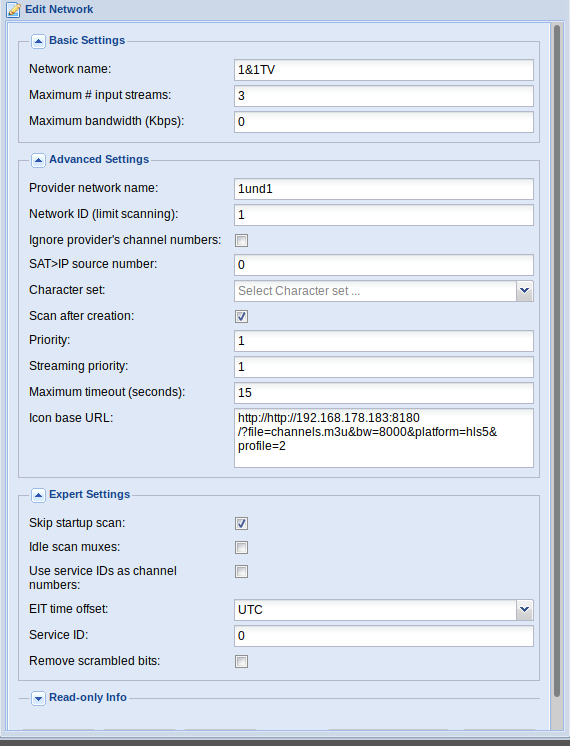Open the Character set dropdown arrow
Image resolution: width=570 pixels, height=746 pixels.
(x=524, y=291)
